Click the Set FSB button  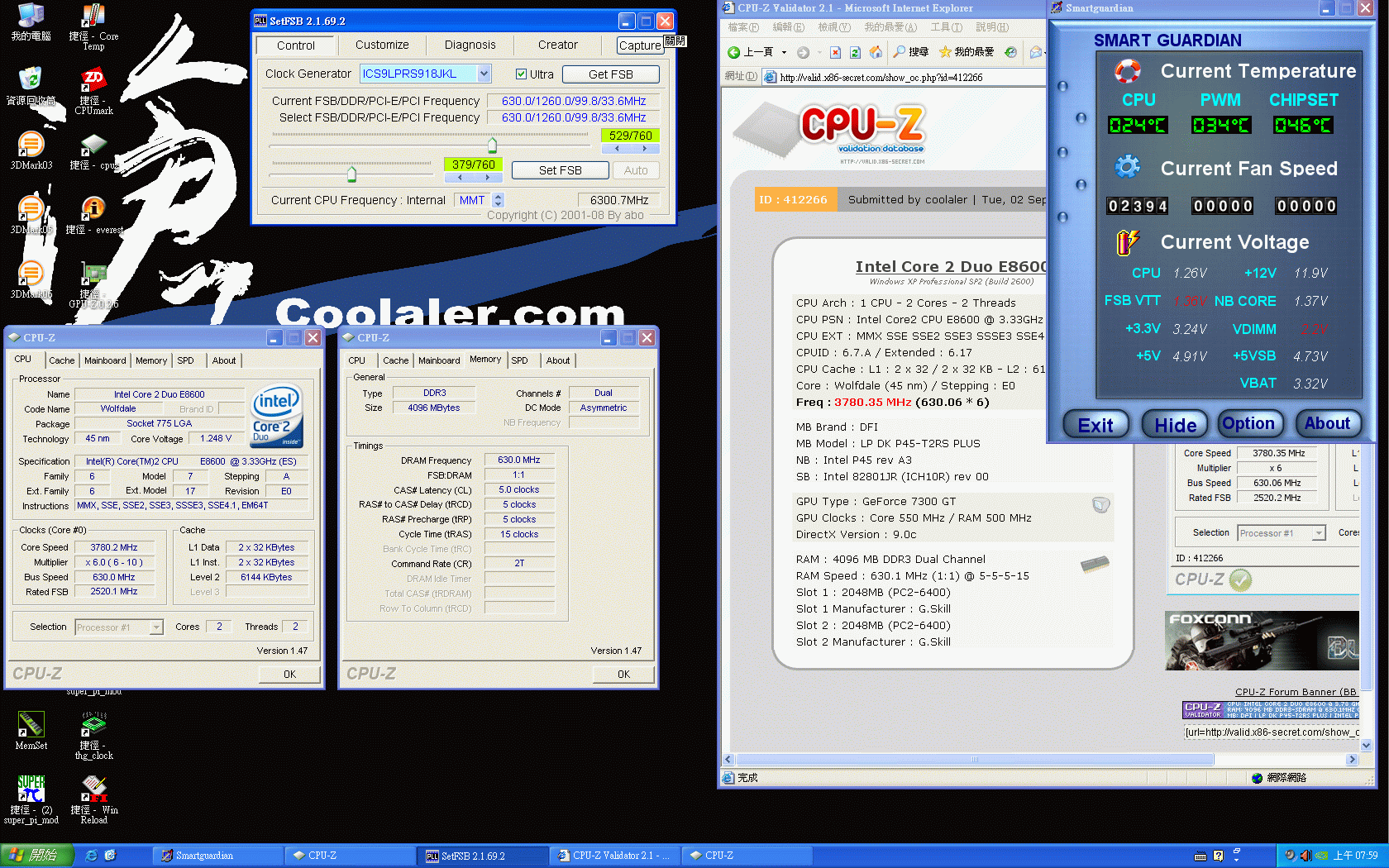(561, 170)
